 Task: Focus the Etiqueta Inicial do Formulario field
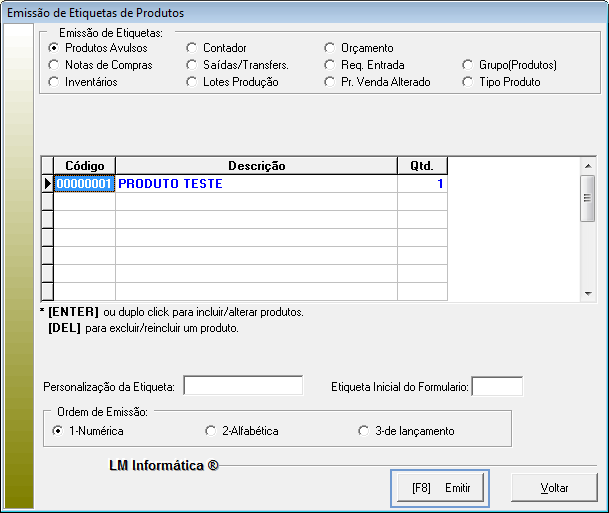[497, 386]
